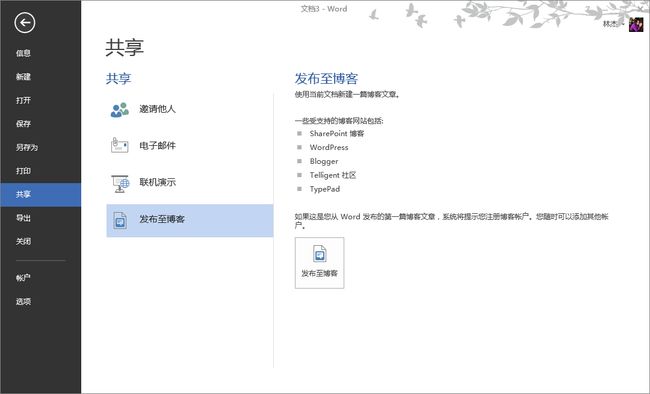The height and width of the screenshot is (394, 650).
Task: Click the TypePad list item
Action: 325,189
